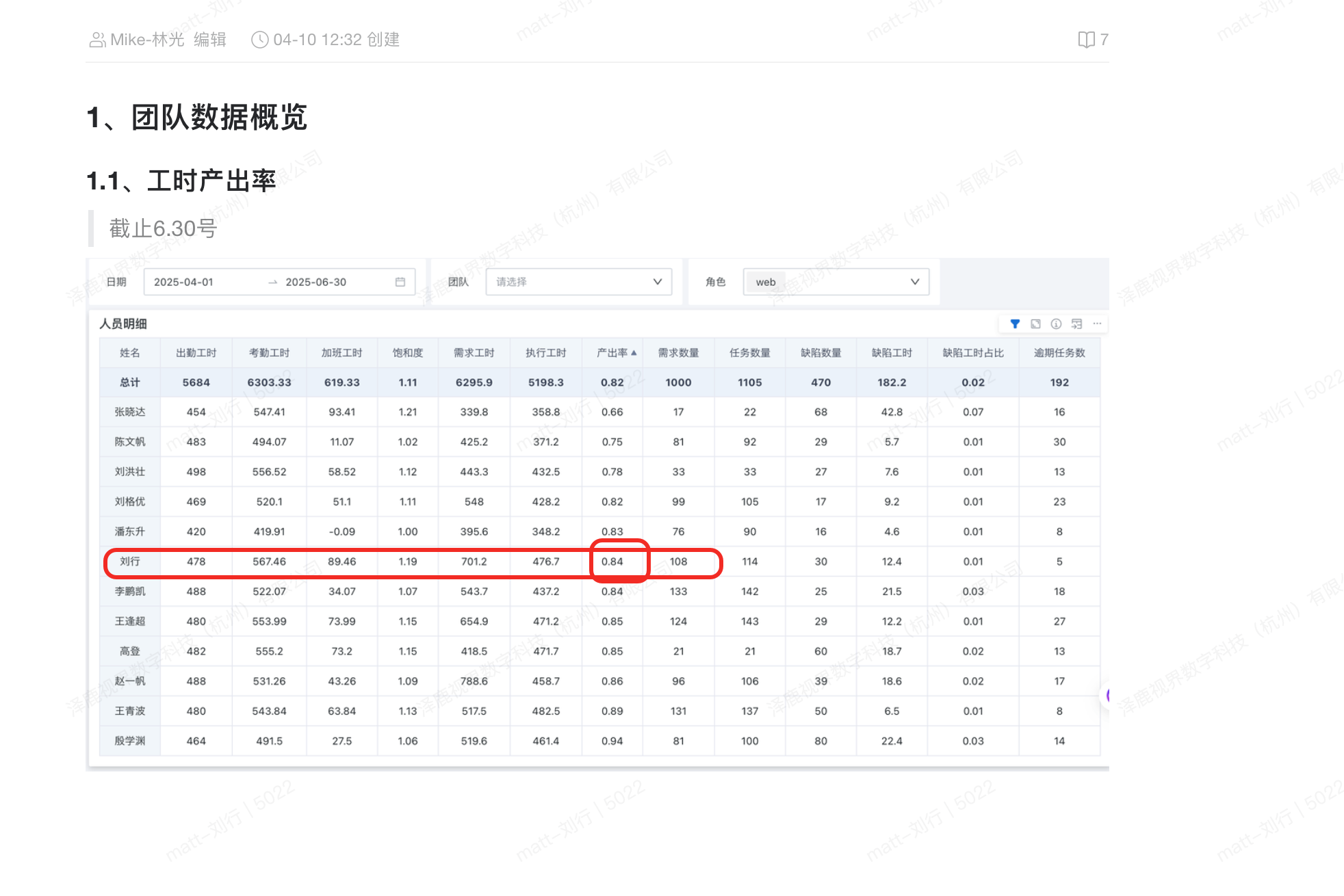This screenshot has height=896, width=1344.
Task: Click subheading 1.1、工时产出率
Action: pyautogui.click(x=181, y=181)
